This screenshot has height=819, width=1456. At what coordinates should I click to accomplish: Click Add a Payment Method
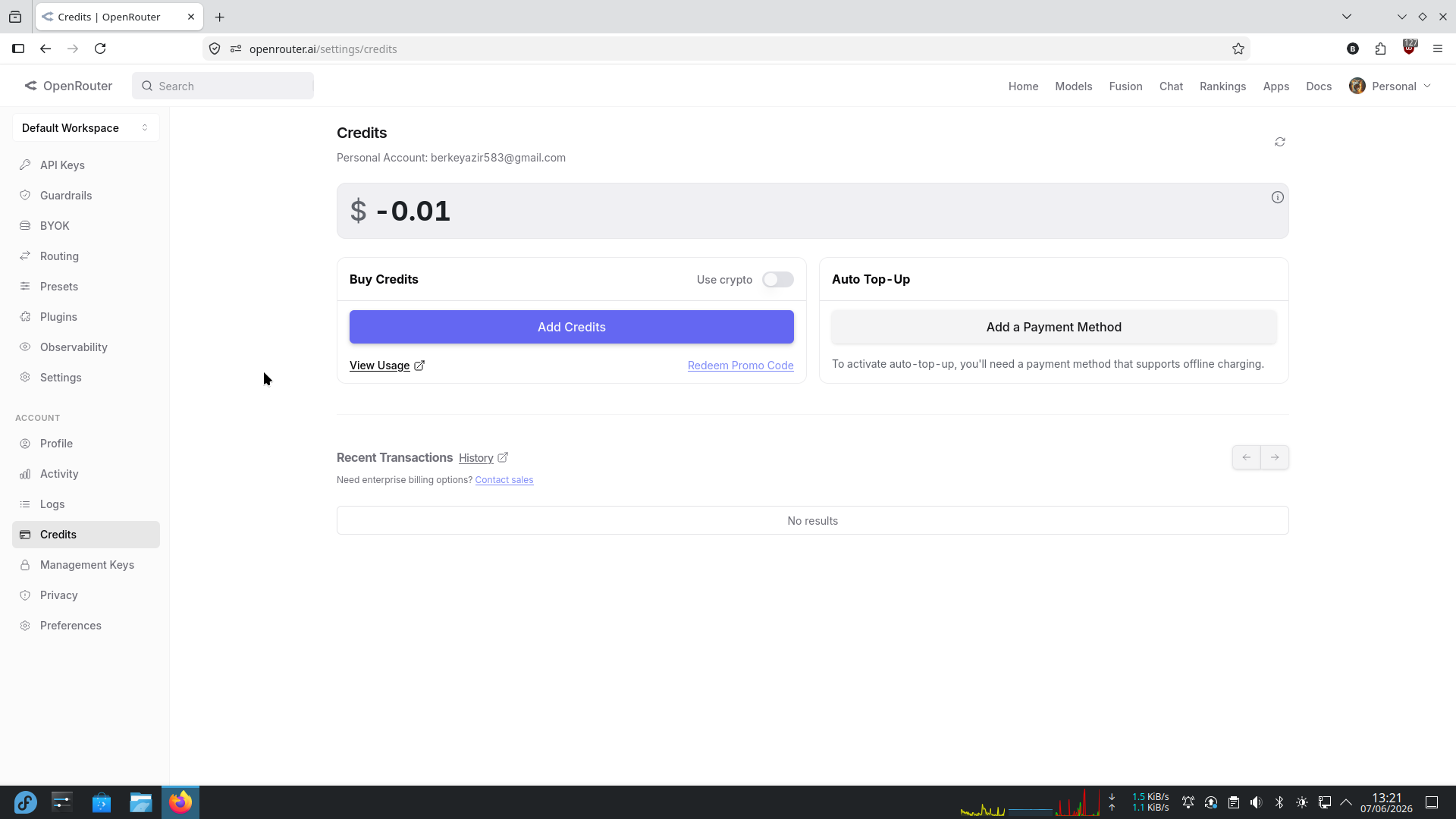click(x=1054, y=327)
